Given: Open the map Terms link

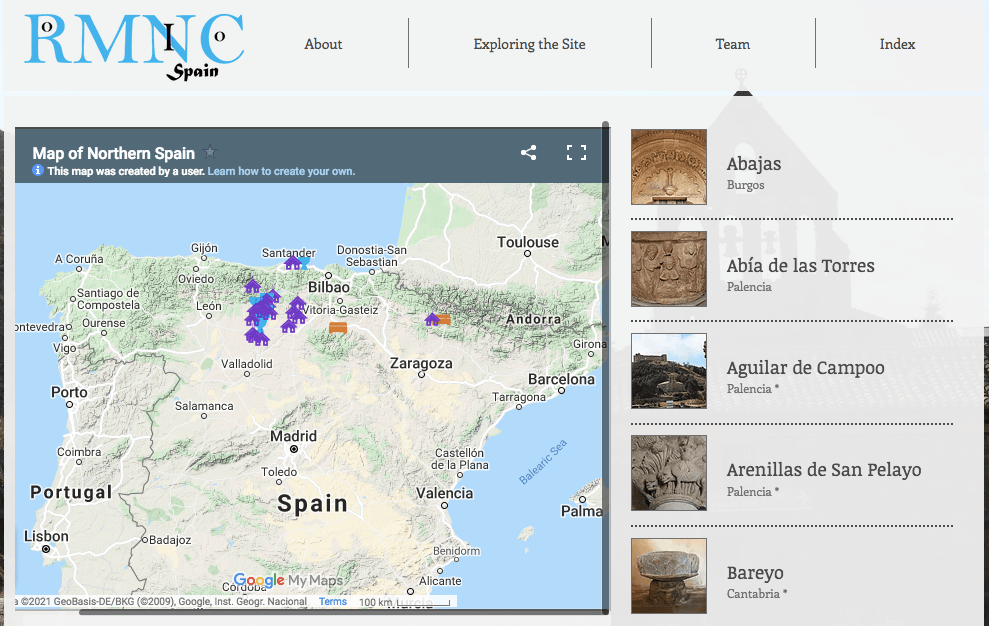Looking at the screenshot, I should (x=333, y=602).
